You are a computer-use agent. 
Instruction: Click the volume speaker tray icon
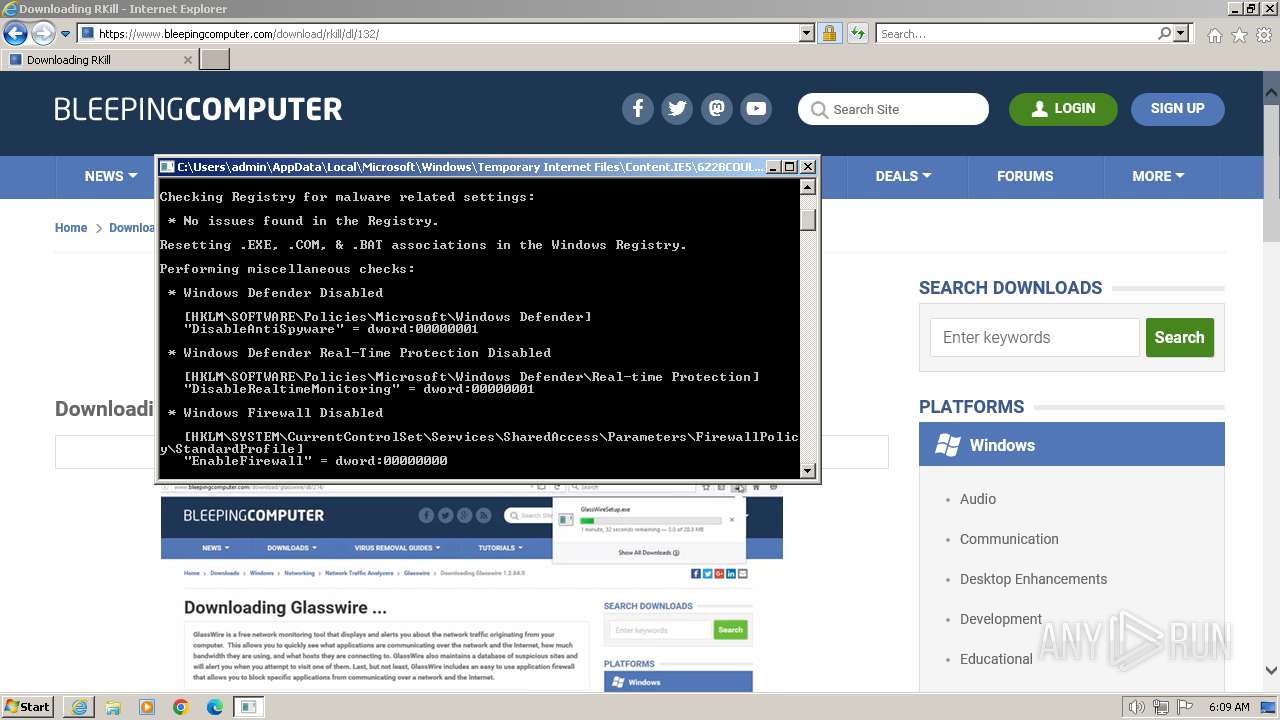click(x=1136, y=707)
